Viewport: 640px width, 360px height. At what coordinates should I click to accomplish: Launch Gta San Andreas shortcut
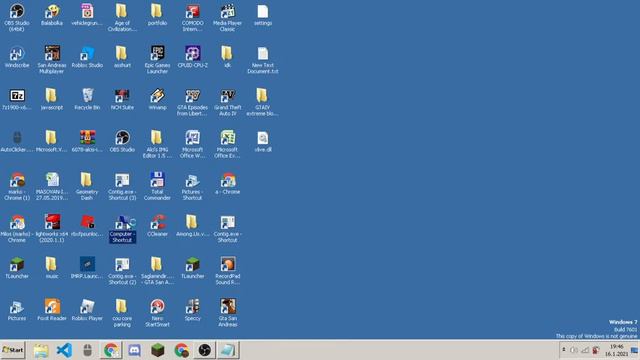[227, 313]
